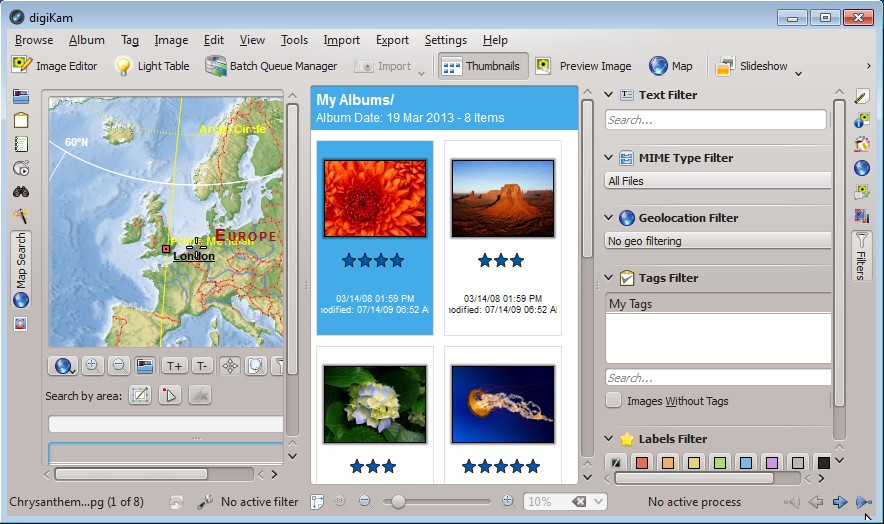The image size is (884, 524).
Task: Select the jellyfish thumbnail
Action: [x=502, y=404]
